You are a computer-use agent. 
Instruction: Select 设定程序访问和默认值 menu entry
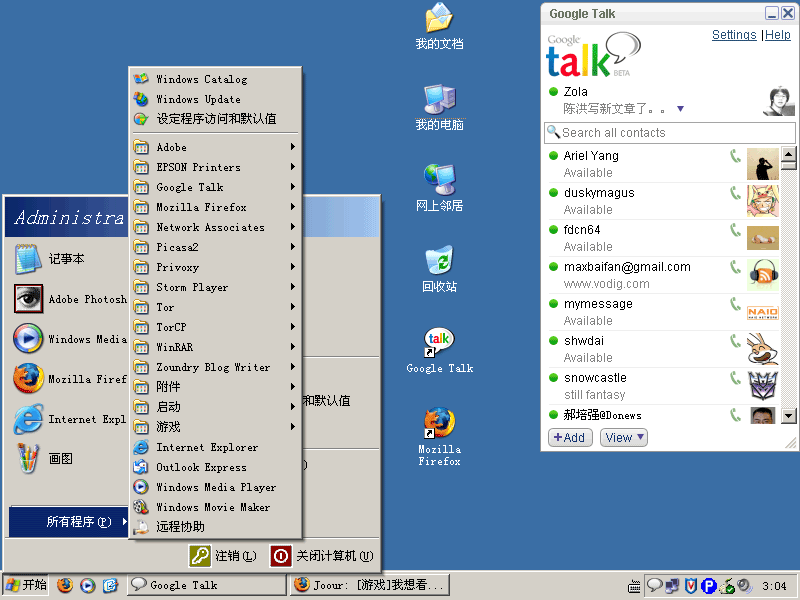coord(214,119)
